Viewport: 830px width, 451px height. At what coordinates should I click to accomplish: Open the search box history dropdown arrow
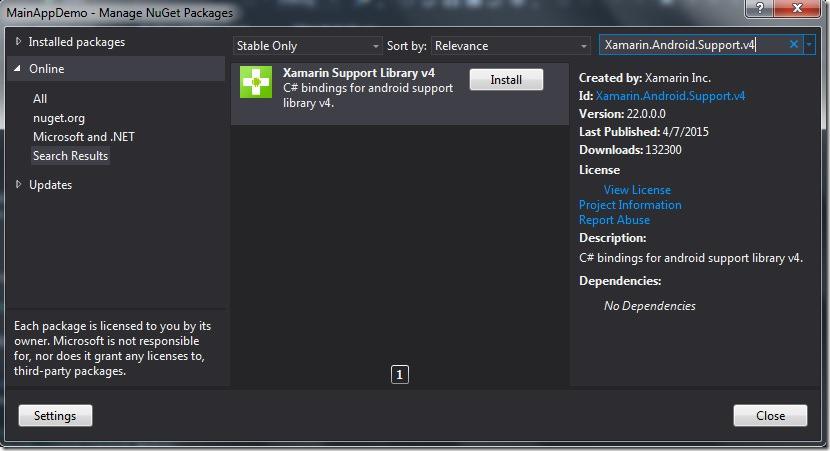click(x=809, y=45)
